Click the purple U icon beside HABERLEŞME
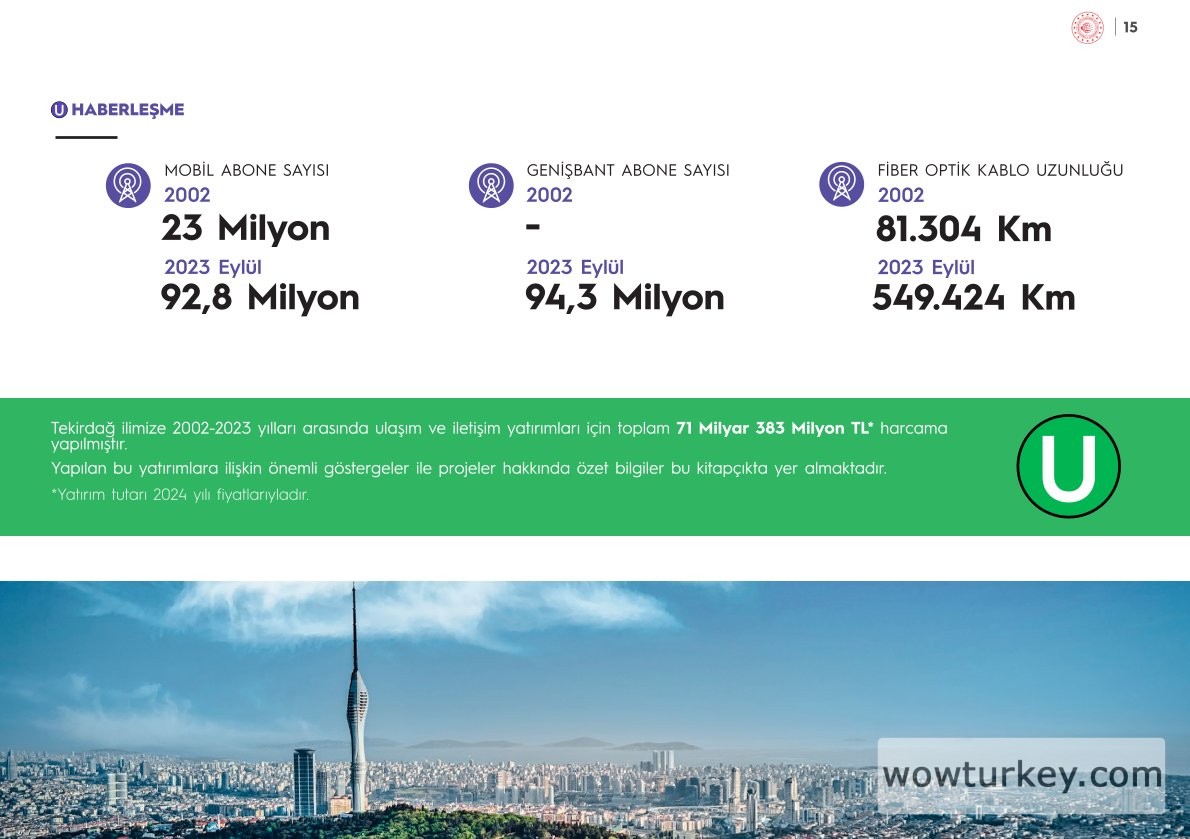The height and width of the screenshot is (839, 1190). (59, 110)
